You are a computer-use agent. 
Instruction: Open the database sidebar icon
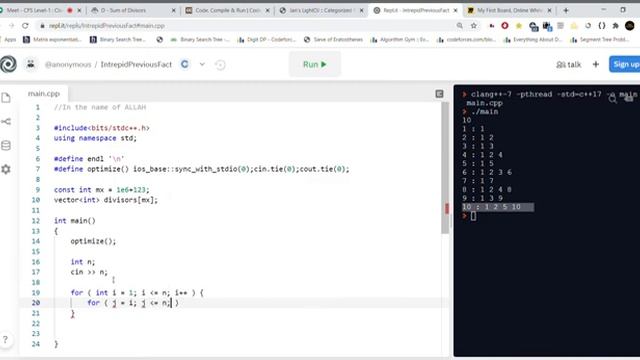(x=6, y=145)
